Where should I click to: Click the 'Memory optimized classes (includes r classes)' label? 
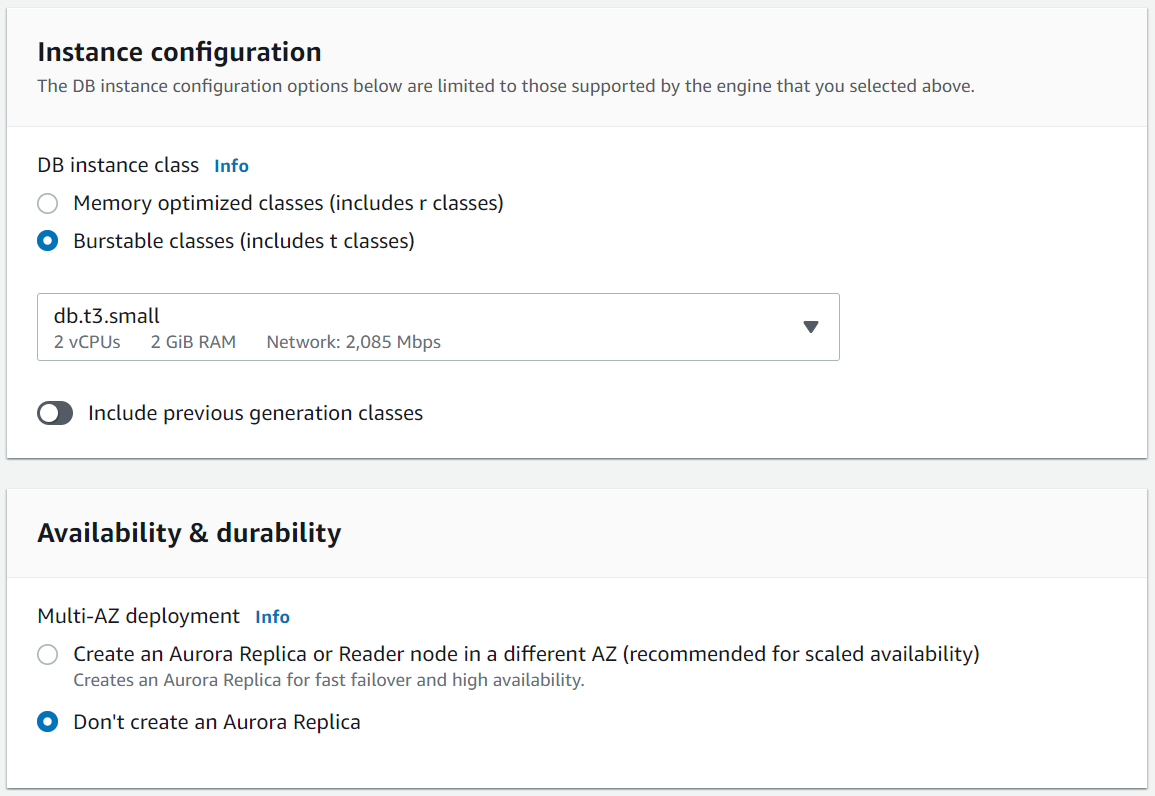288,204
